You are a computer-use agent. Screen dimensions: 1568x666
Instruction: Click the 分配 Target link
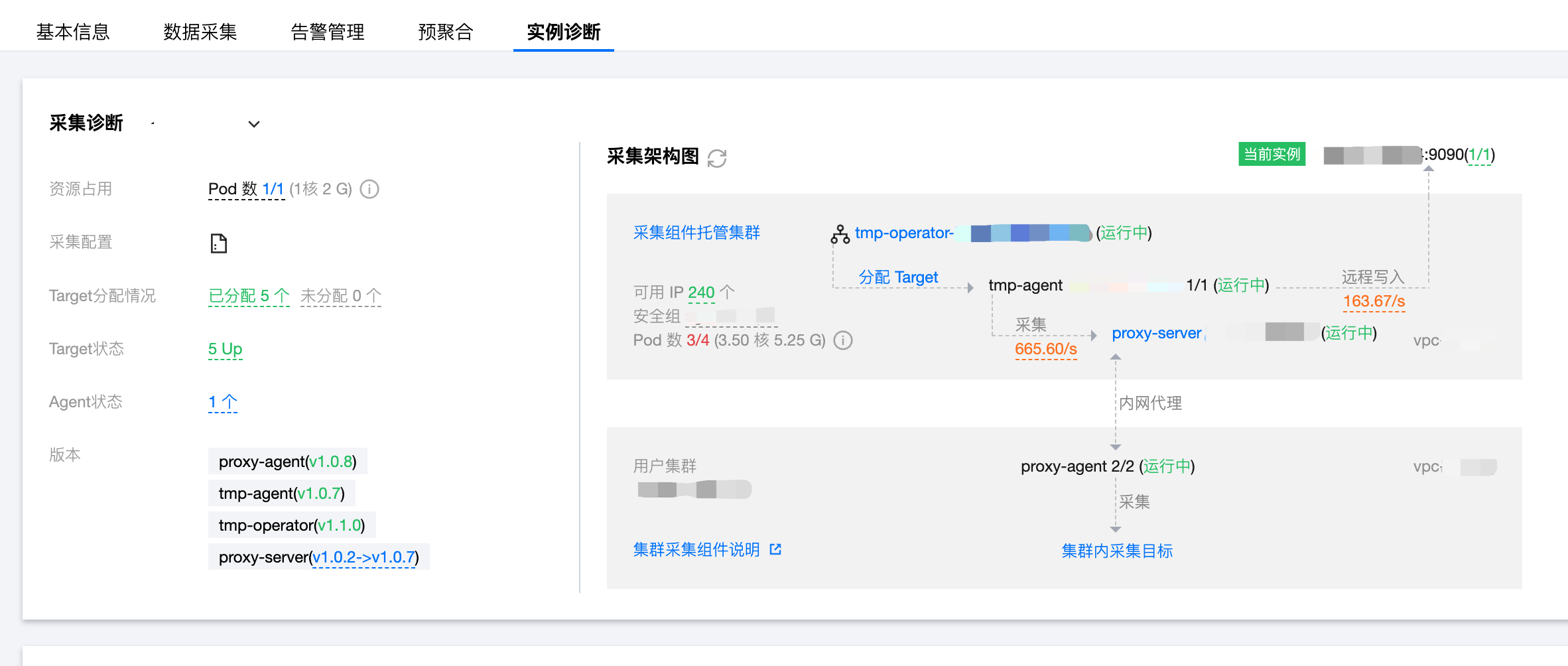[898, 277]
